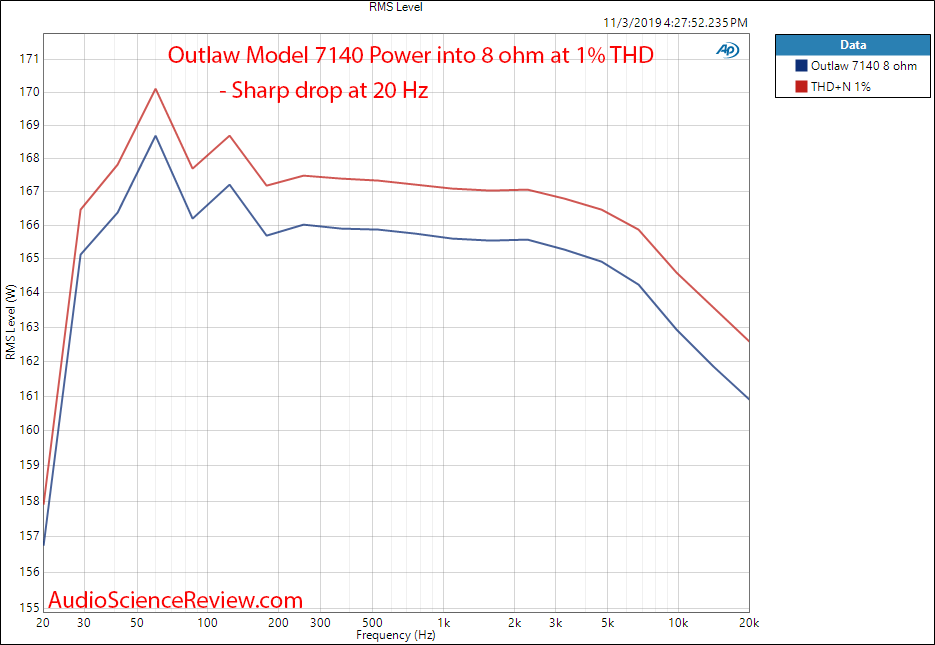Click the blue curve peak near 168.7 W

click(156, 136)
